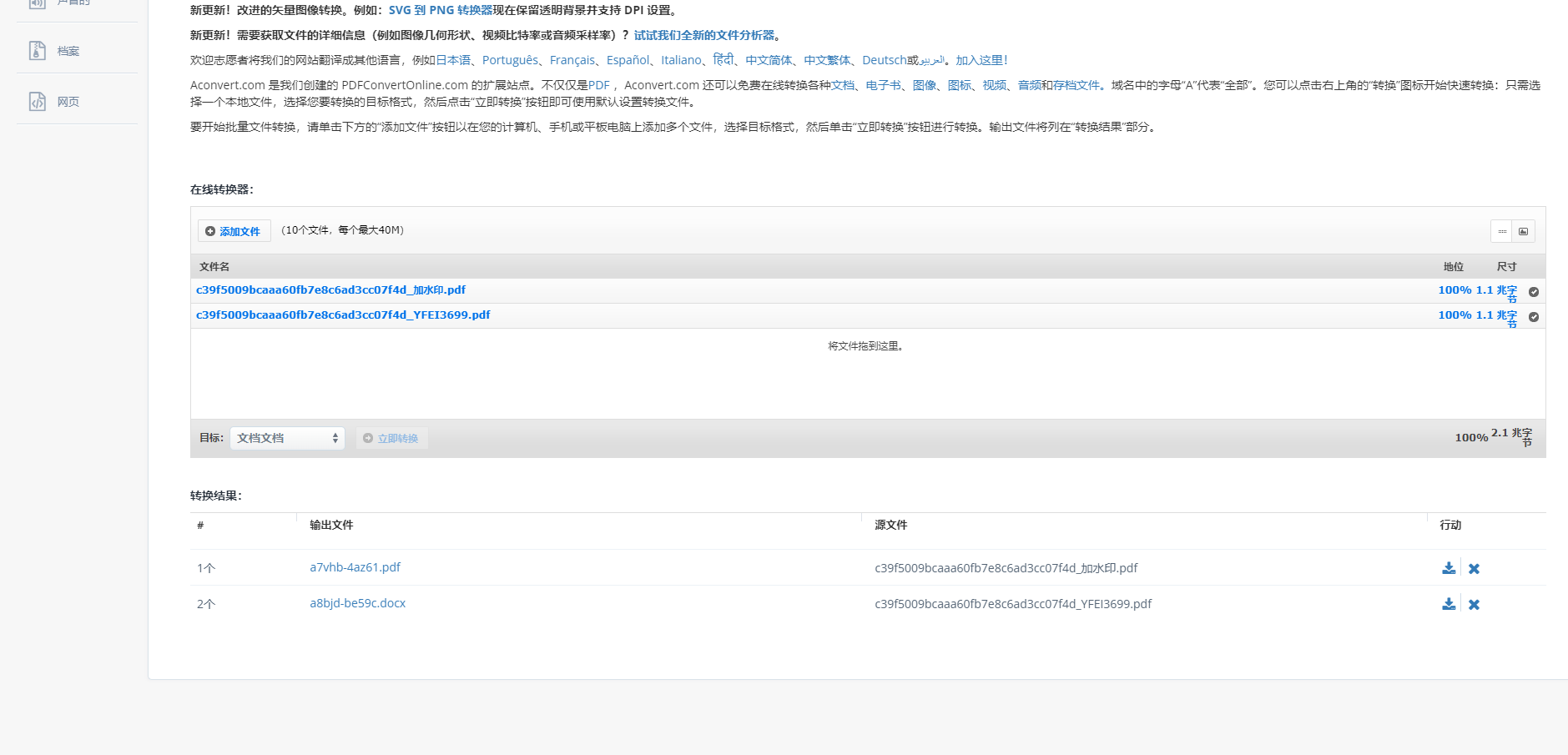Viewport: 1568px width, 755px height.
Task: Click the 尺寸 column header
Action: click(x=1507, y=267)
